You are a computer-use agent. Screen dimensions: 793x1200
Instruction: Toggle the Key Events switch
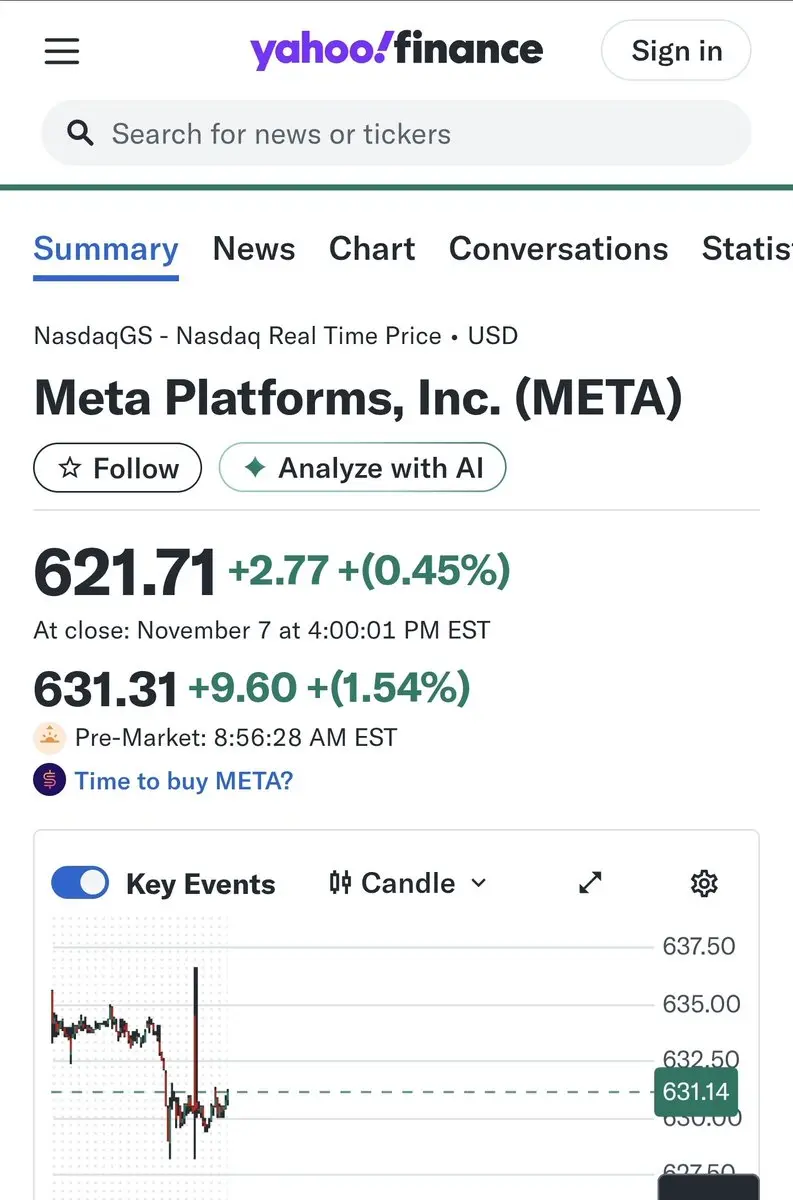coord(80,883)
